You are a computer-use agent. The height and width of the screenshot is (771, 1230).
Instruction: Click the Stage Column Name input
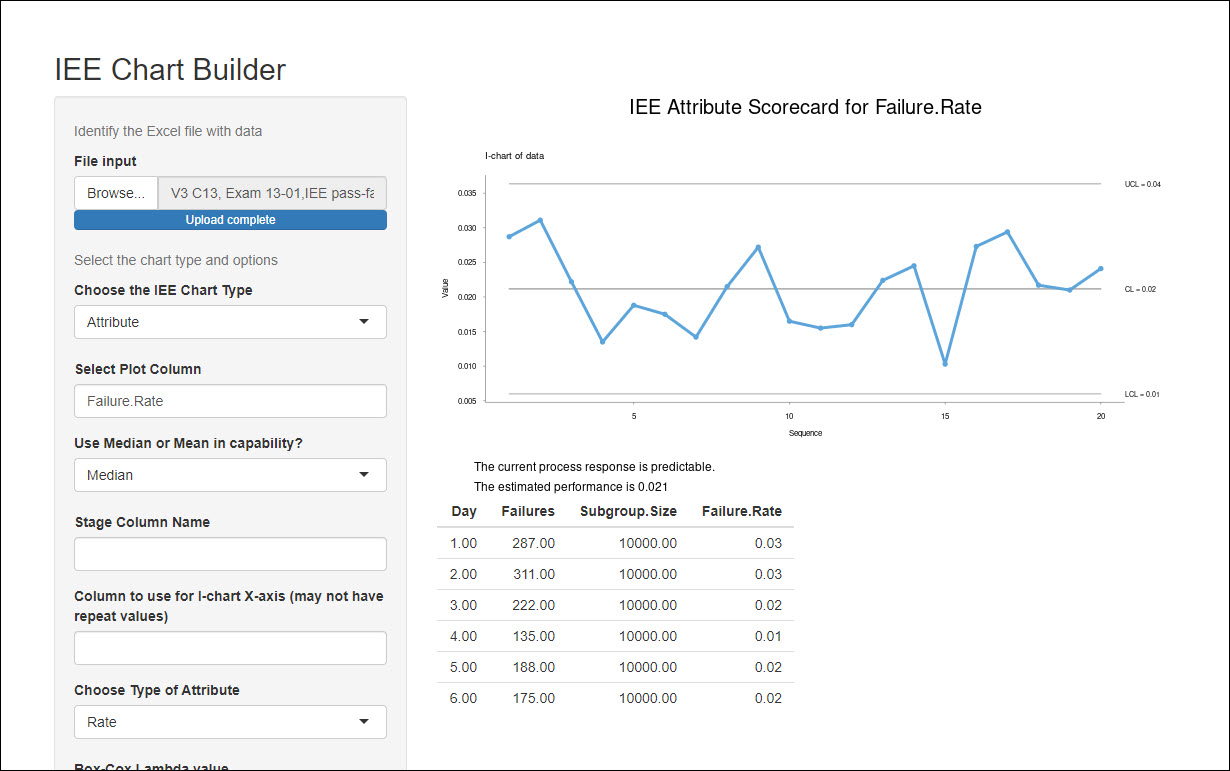point(230,554)
